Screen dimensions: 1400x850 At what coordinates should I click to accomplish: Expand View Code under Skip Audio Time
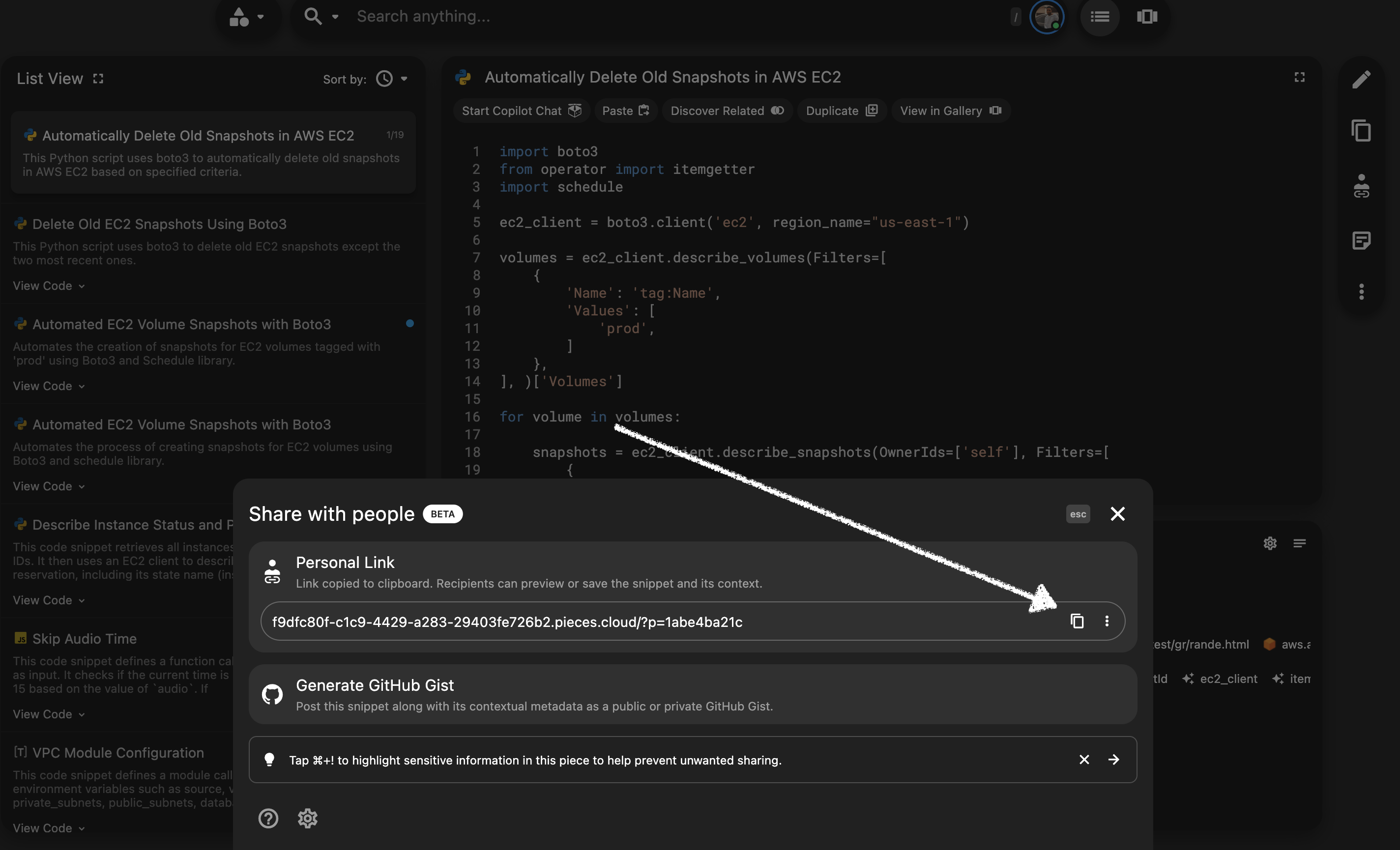click(x=49, y=714)
